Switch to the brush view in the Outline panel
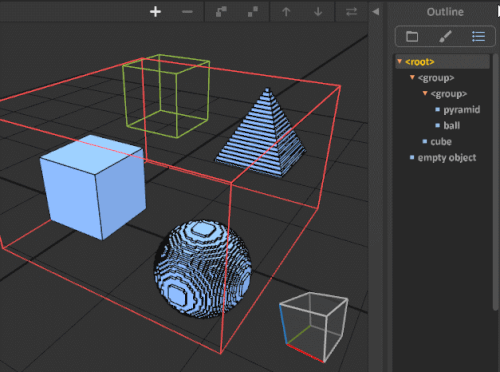This screenshot has width=500, height=372. coord(445,36)
